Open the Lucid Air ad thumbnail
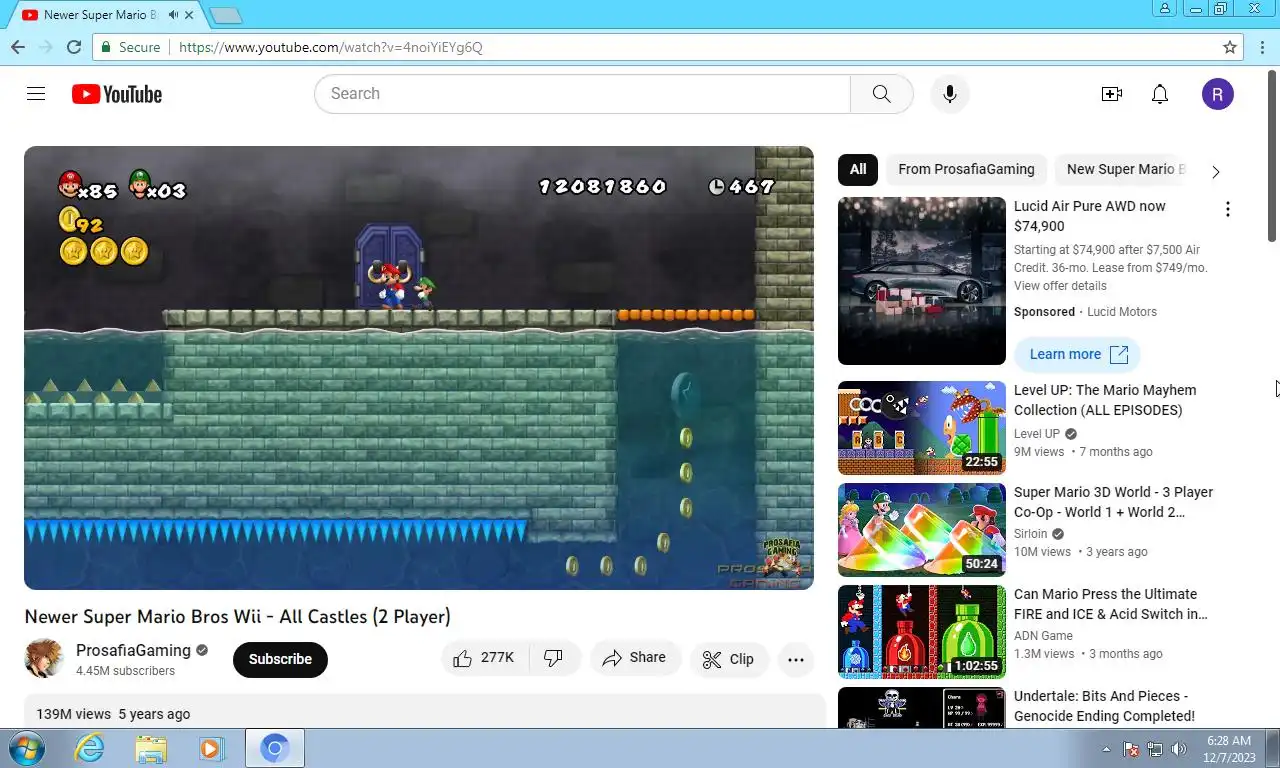The height and width of the screenshot is (768, 1280). pyautogui.click(x=922, y=281)
